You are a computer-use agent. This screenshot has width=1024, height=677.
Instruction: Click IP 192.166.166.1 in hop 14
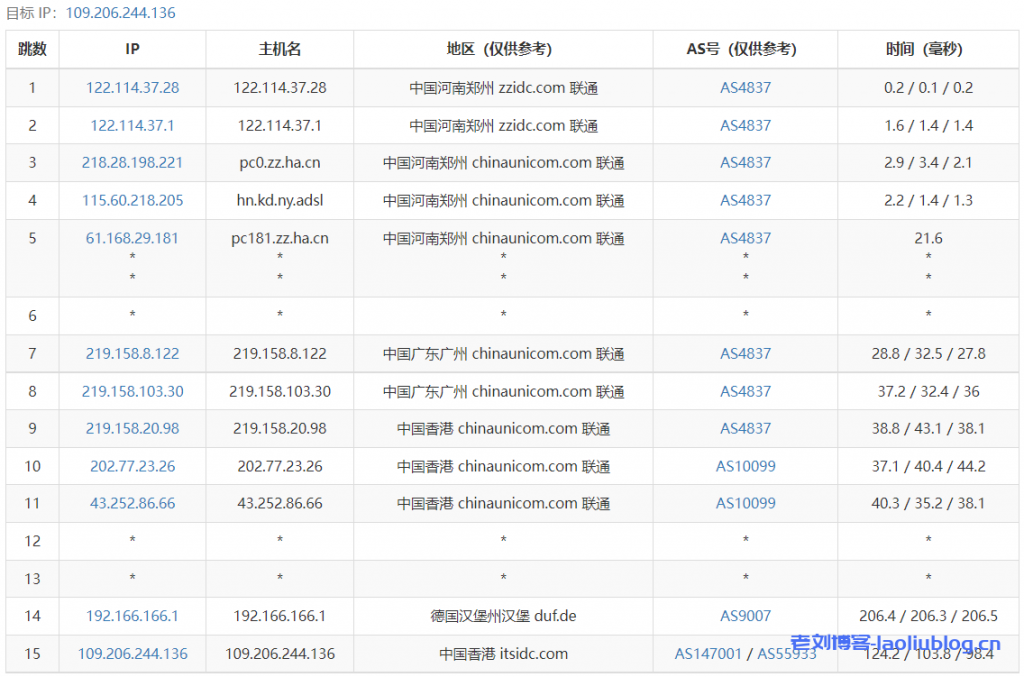pyautogui.click(x=132, y=617)
